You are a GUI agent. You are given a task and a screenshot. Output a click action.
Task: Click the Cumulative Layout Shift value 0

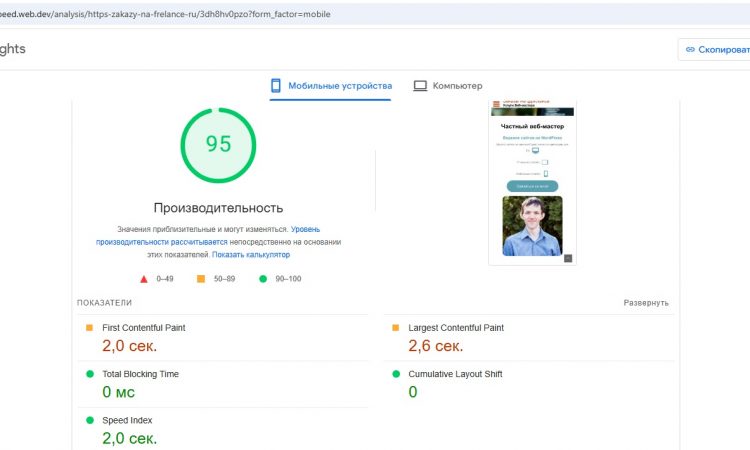point(413,392)
